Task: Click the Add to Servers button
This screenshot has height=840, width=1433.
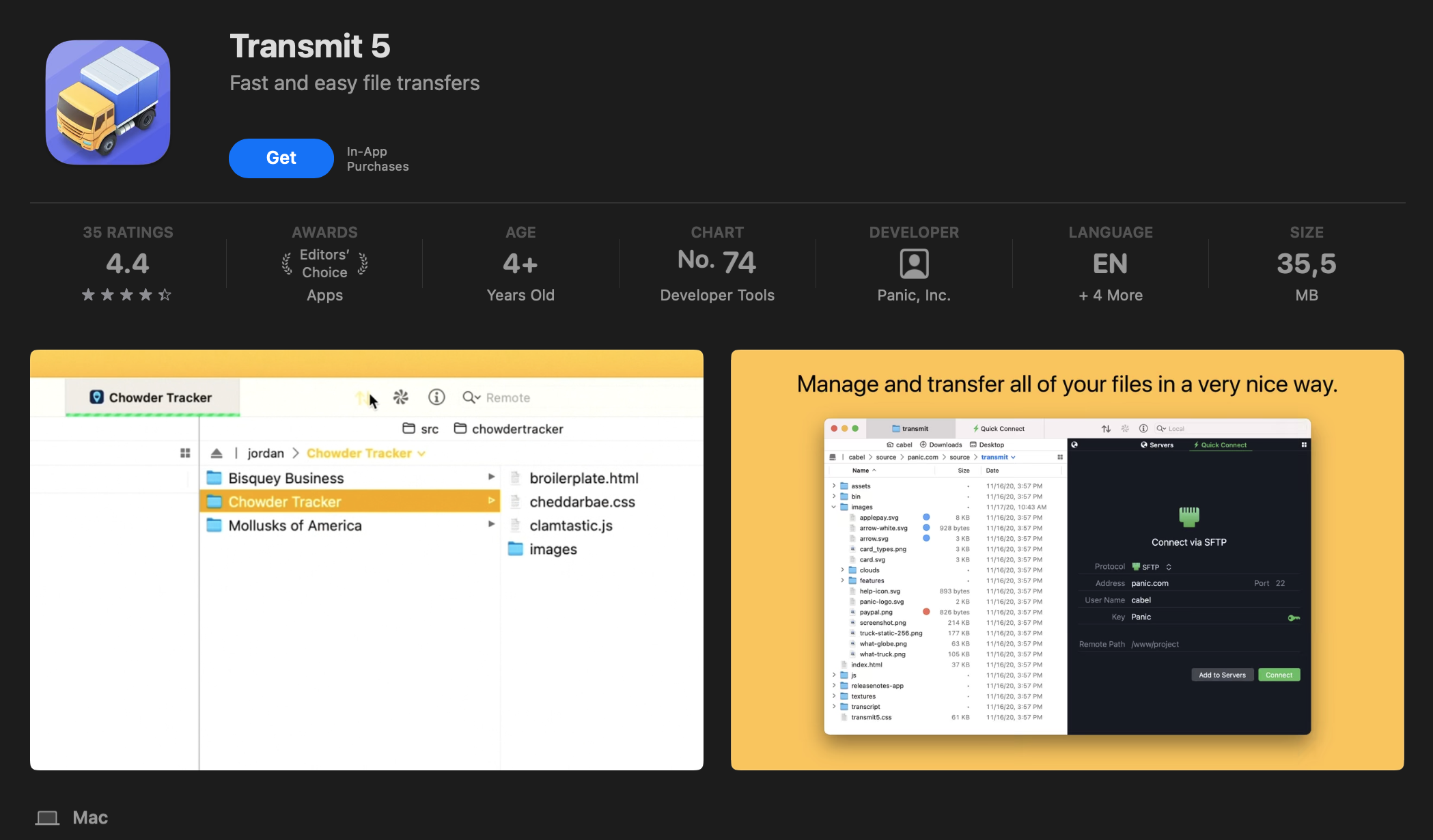Action: point(1222,675)
